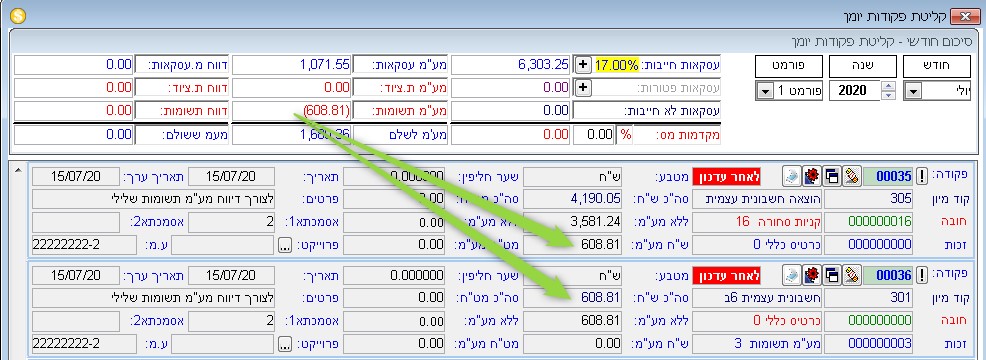Click the gold coin icon in the title bar
Viewport: 986px width, 360px height.
coord(19,16)
